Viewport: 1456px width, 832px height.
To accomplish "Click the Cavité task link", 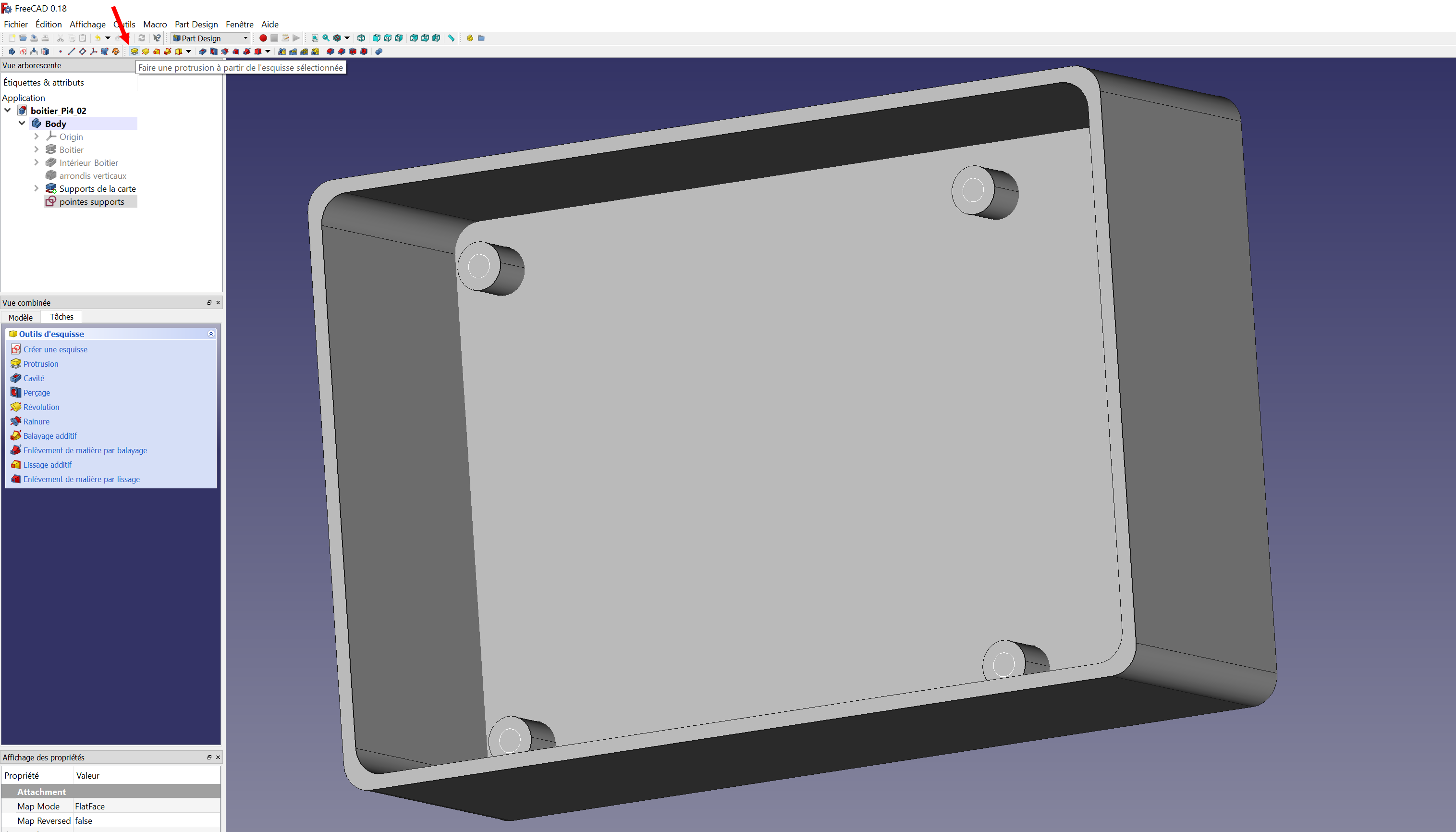I will point(34,378).
